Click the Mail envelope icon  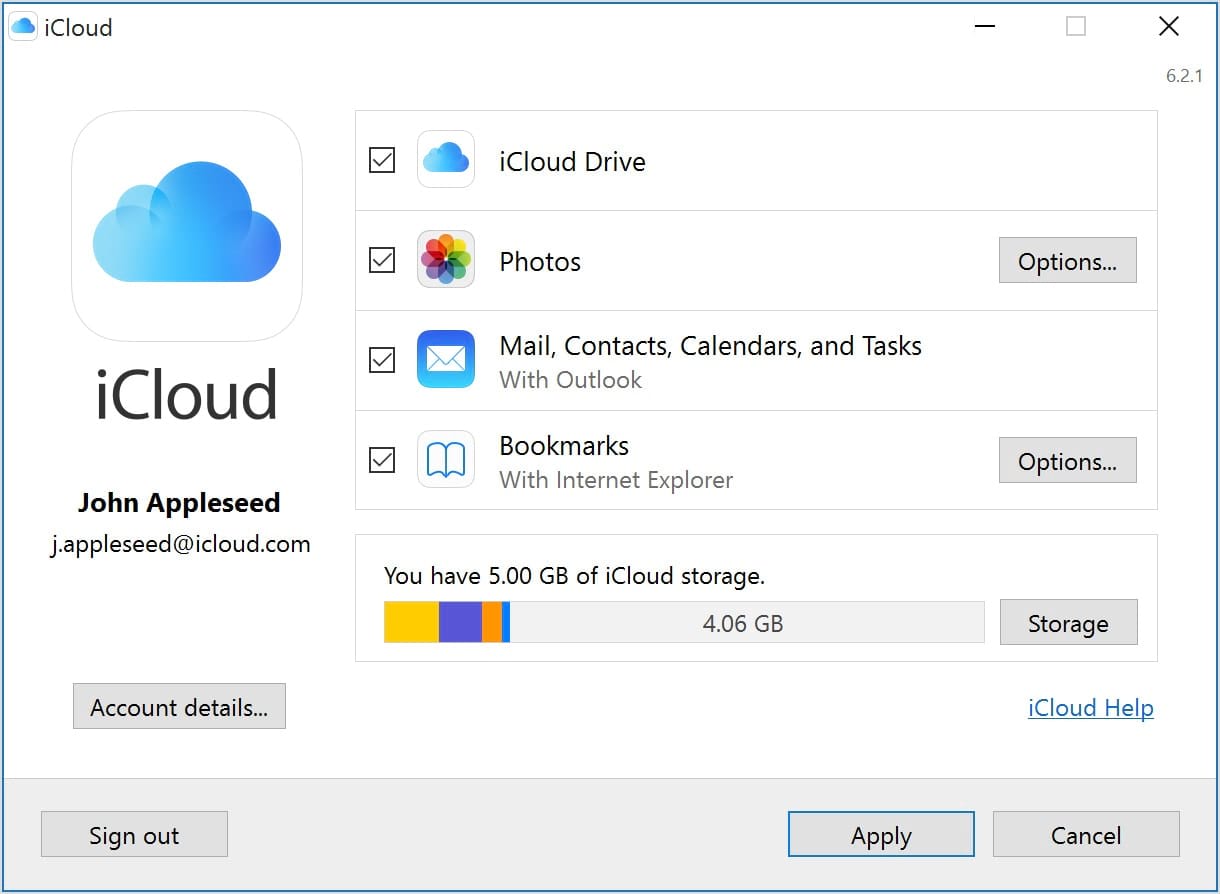pos(444,359)
